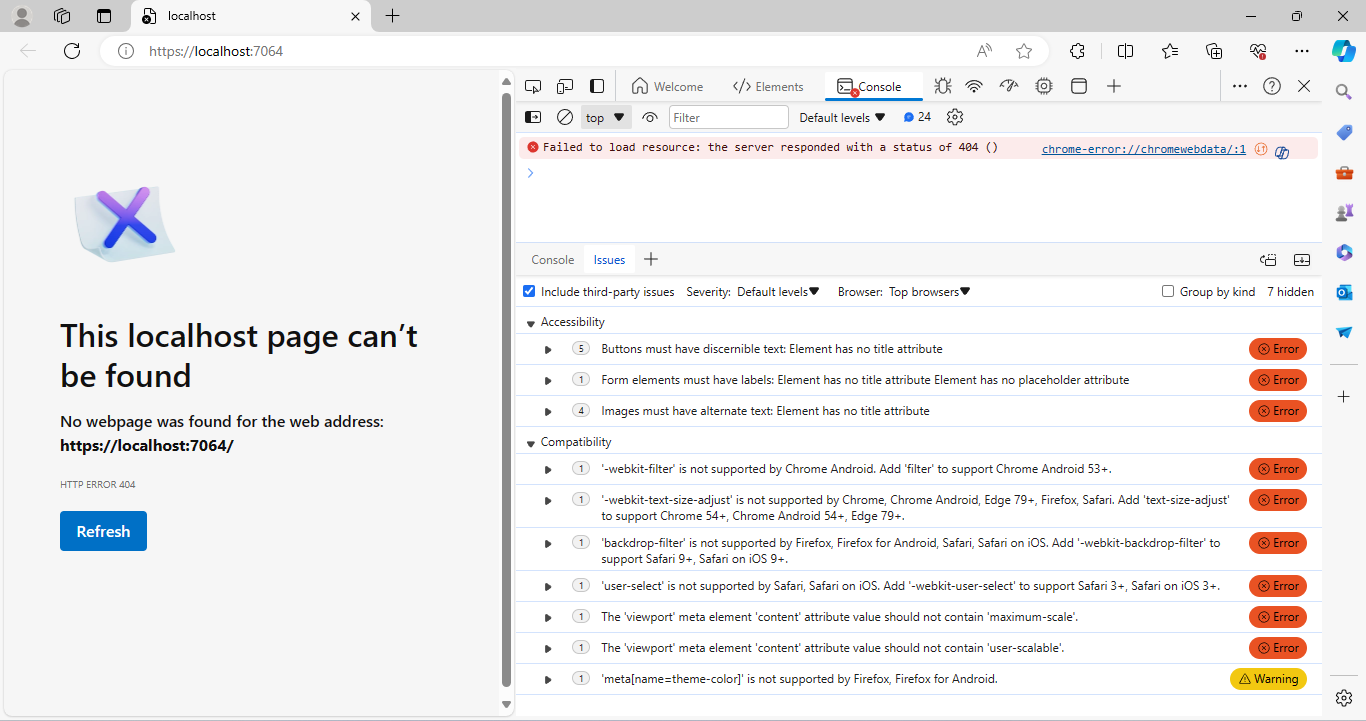Image resolution: width=1366 pixels, height=721 pixels.
Task: Create a live expression with the eye icon
Action: point(650,117)
